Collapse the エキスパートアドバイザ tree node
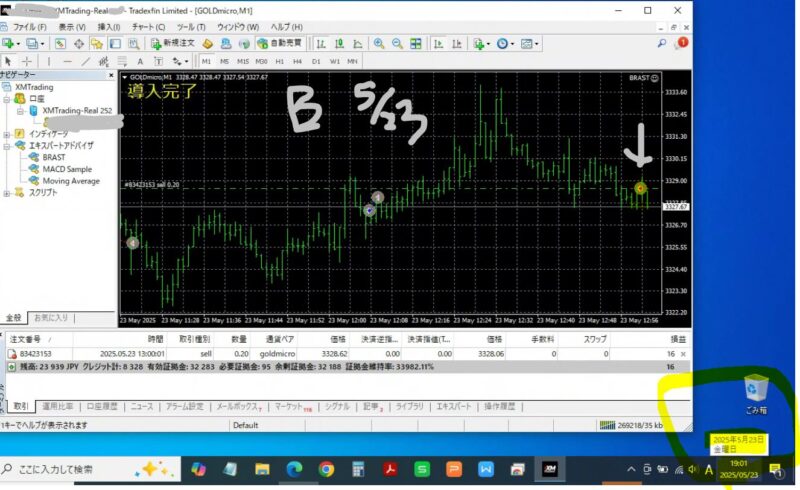 (6, 146)
